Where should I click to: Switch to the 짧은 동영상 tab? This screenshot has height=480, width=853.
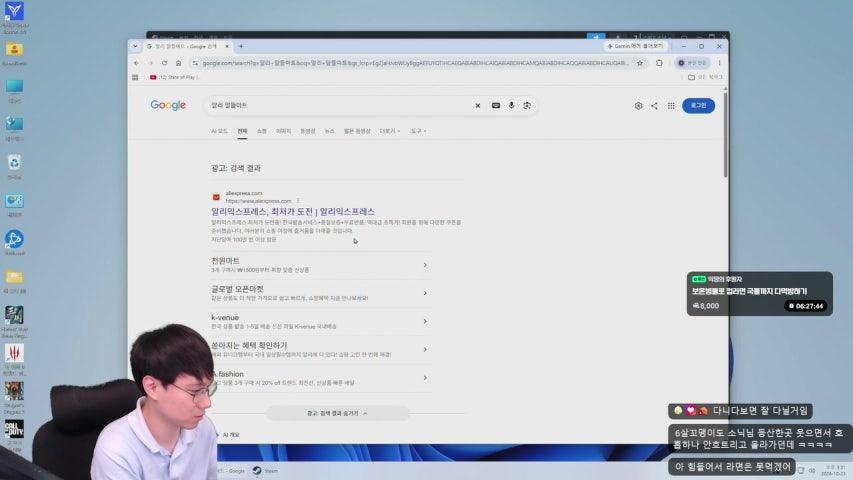[357, 131]
